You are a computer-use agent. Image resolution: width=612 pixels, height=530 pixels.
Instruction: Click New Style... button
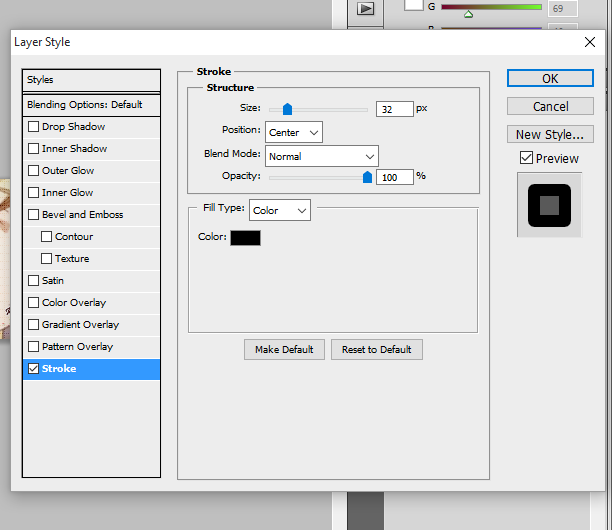(x=550, y=134)
